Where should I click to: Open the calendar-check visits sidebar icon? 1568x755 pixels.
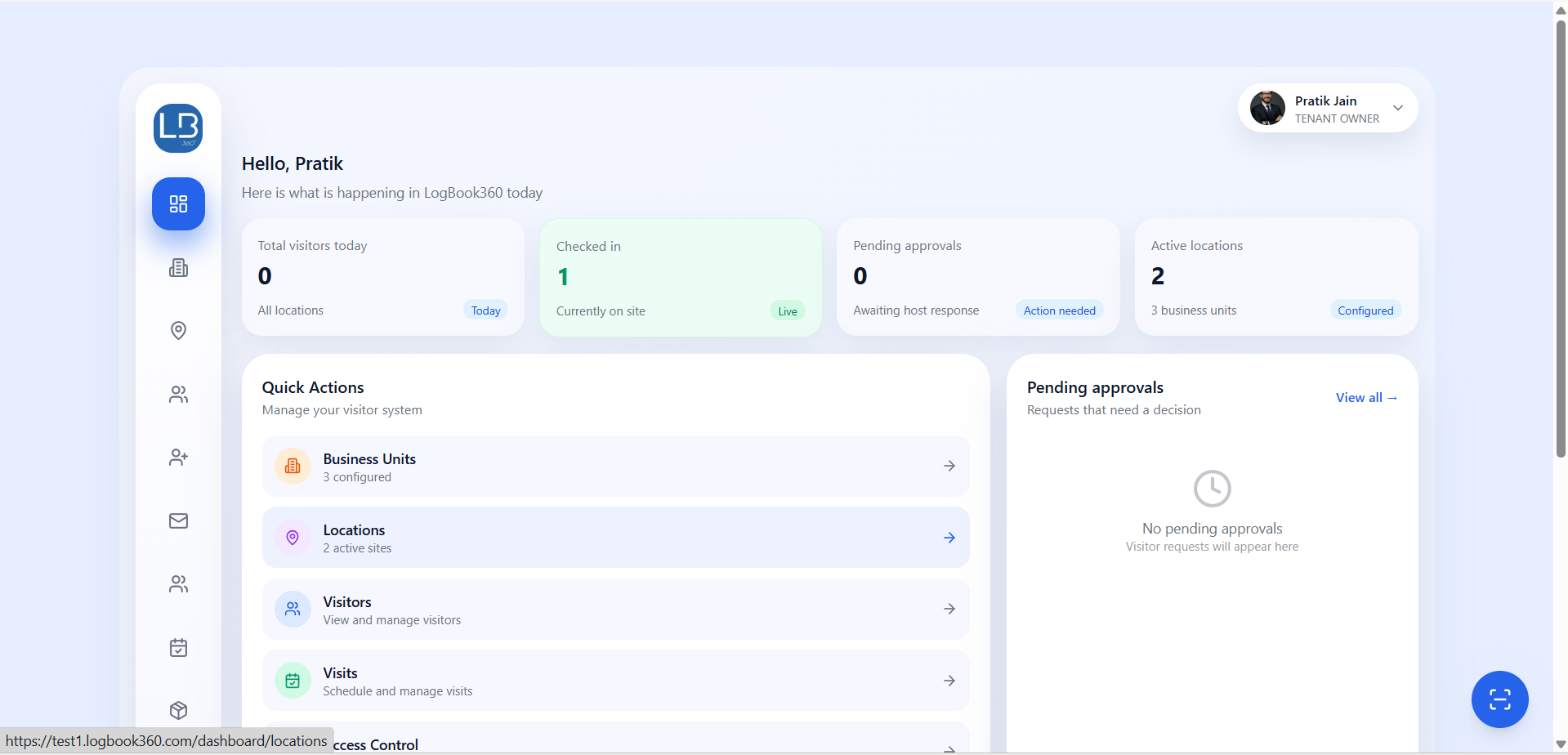pos(178,648)
